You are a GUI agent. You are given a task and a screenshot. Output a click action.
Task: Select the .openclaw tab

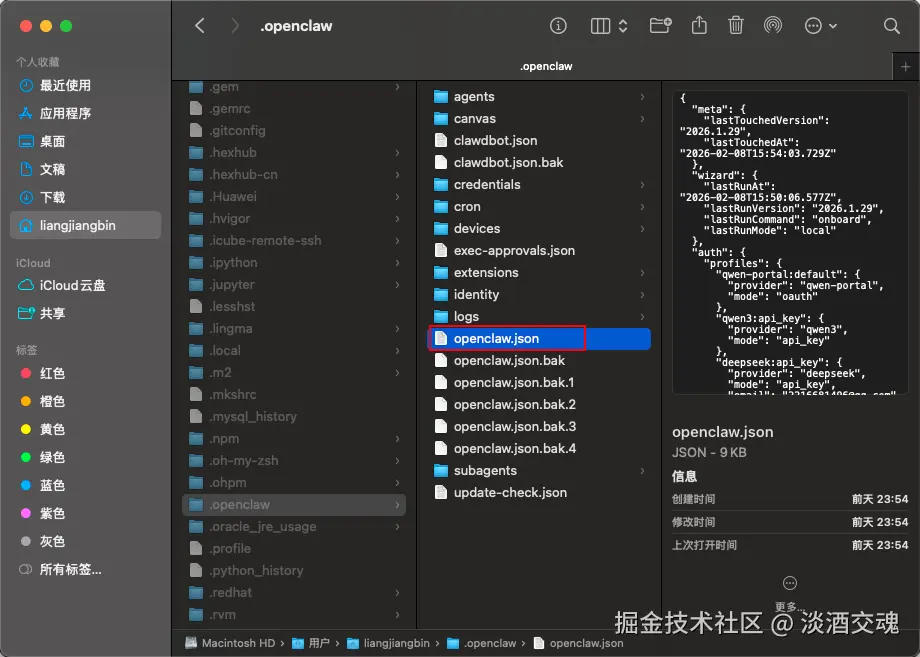(x=546, y=67)
